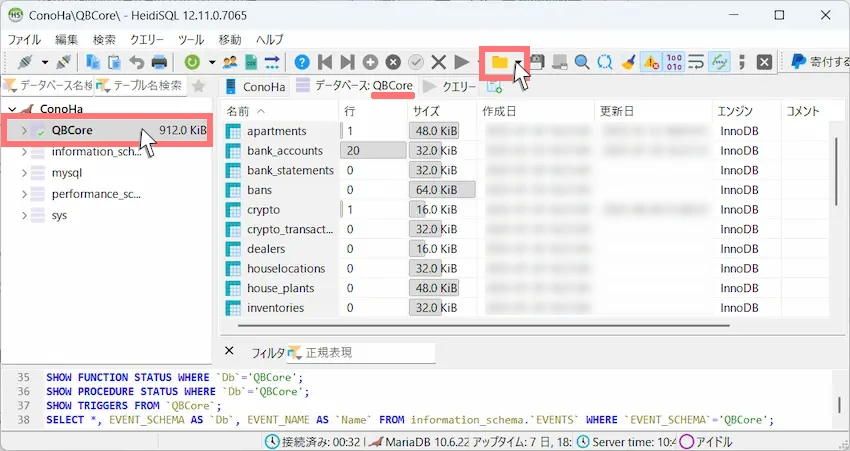This screenshot has height=451, width=850.
Task: Switch to the ConoHa host tab
Action: click(x=255, y=86)
